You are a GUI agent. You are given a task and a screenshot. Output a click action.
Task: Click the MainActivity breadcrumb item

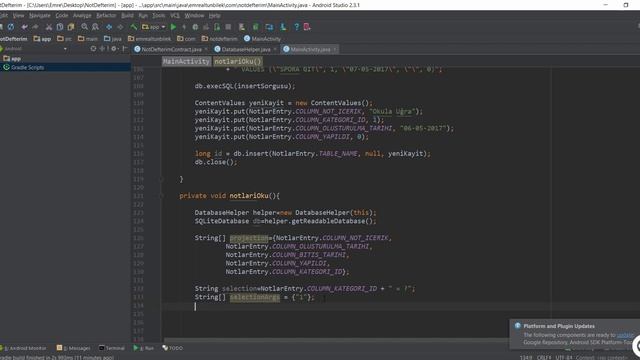pyautogui.click(x=262, y=39)
